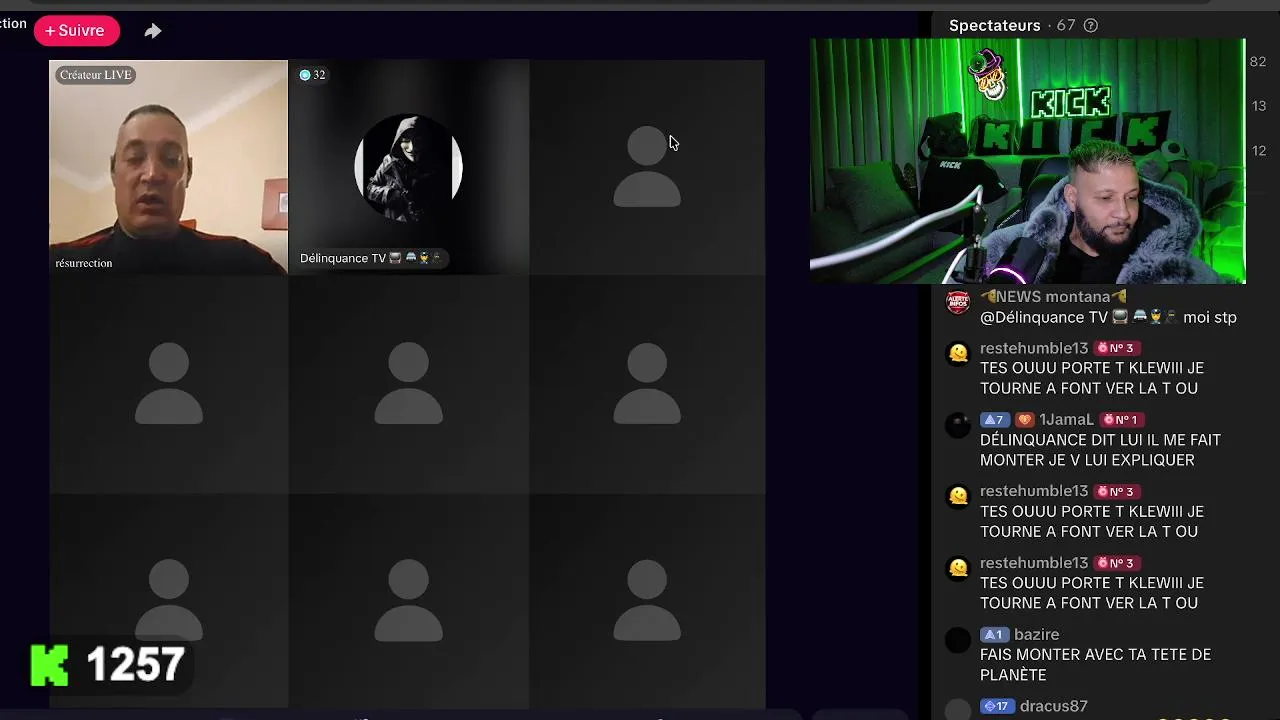Click the 1257 viewer counter overlay
The image size is (1280, 720).
click(x=135, y=665)
